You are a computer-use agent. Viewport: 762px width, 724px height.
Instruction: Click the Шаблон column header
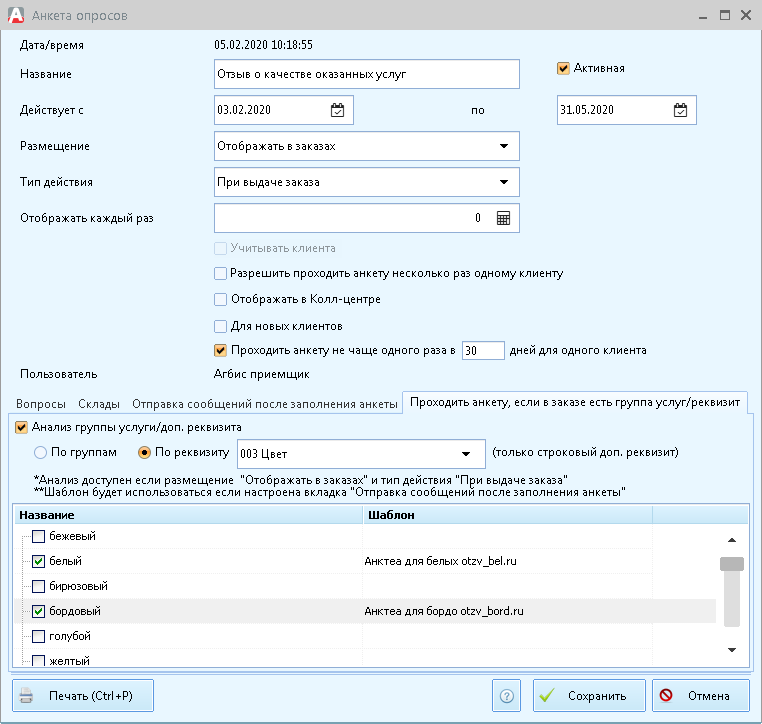[x=507, y=515]
